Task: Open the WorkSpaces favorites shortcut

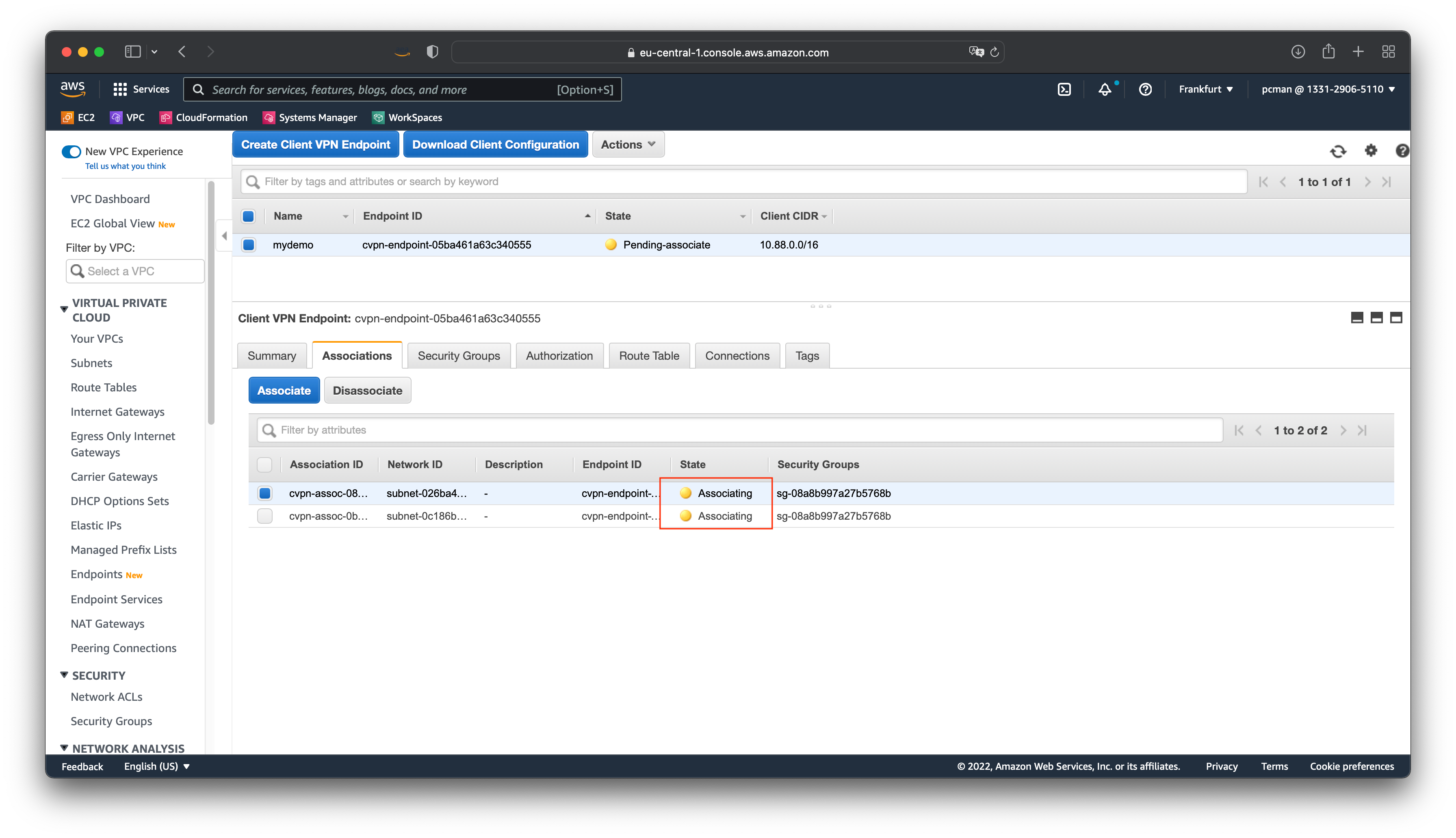Action: click(x=407, y=117)
